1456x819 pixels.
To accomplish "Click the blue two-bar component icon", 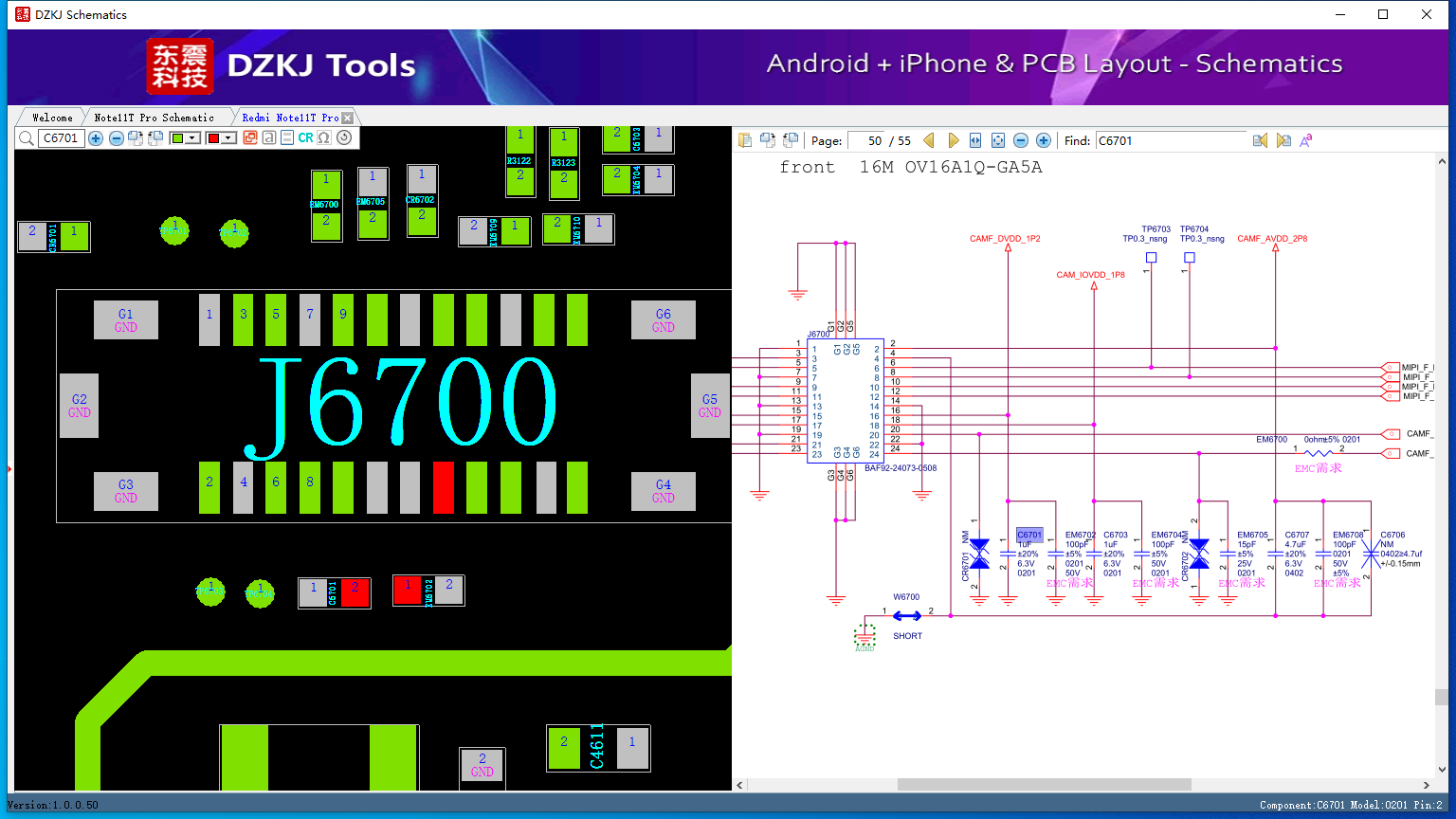I will [287, 138].
